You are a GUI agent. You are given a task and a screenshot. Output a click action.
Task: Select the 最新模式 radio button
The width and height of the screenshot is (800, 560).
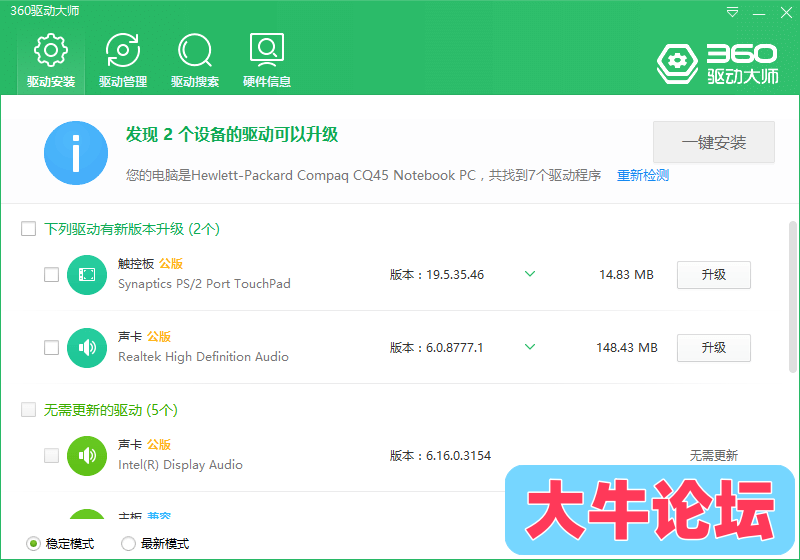(x=128, y=544)
